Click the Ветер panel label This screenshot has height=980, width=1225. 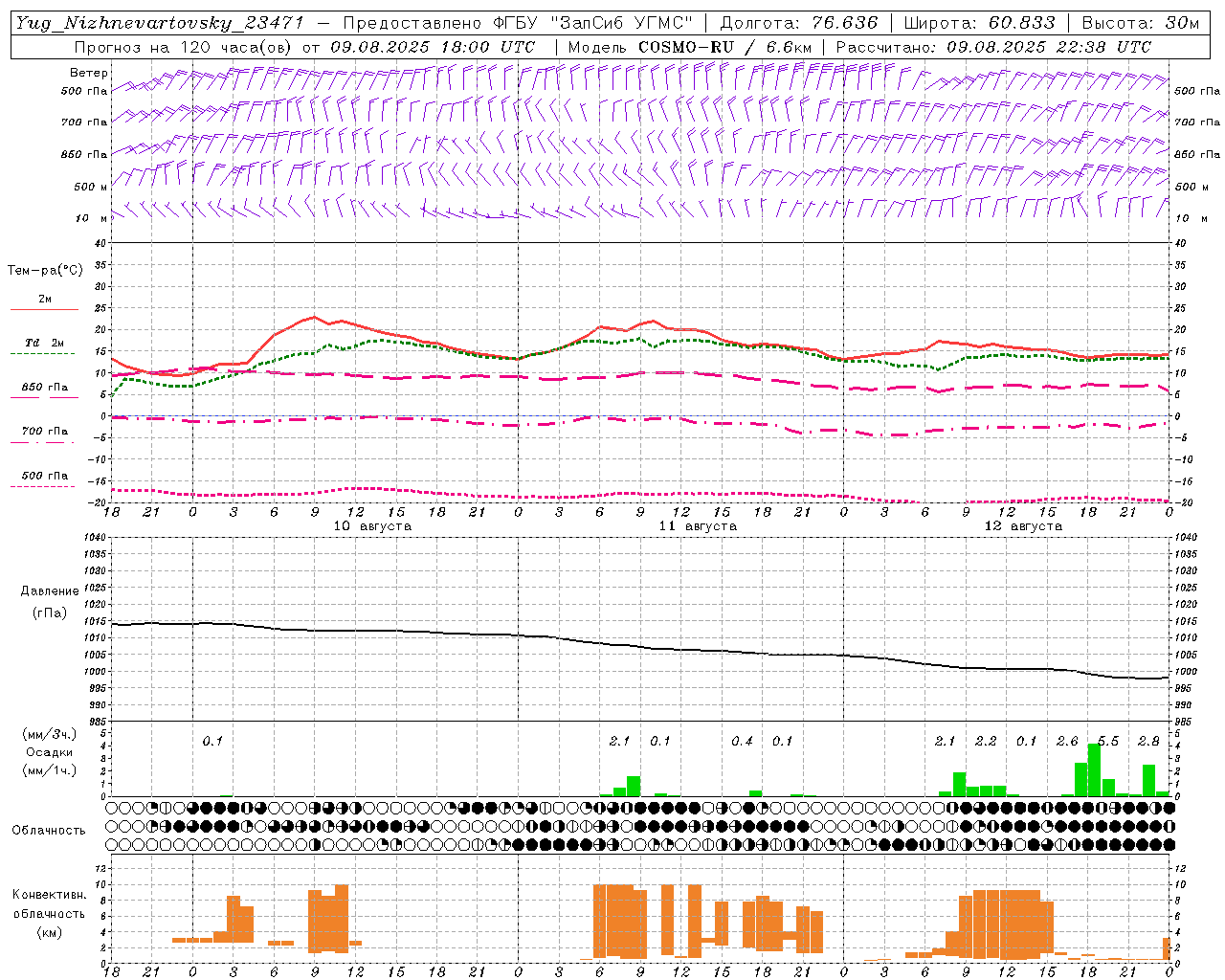[89, 73]
